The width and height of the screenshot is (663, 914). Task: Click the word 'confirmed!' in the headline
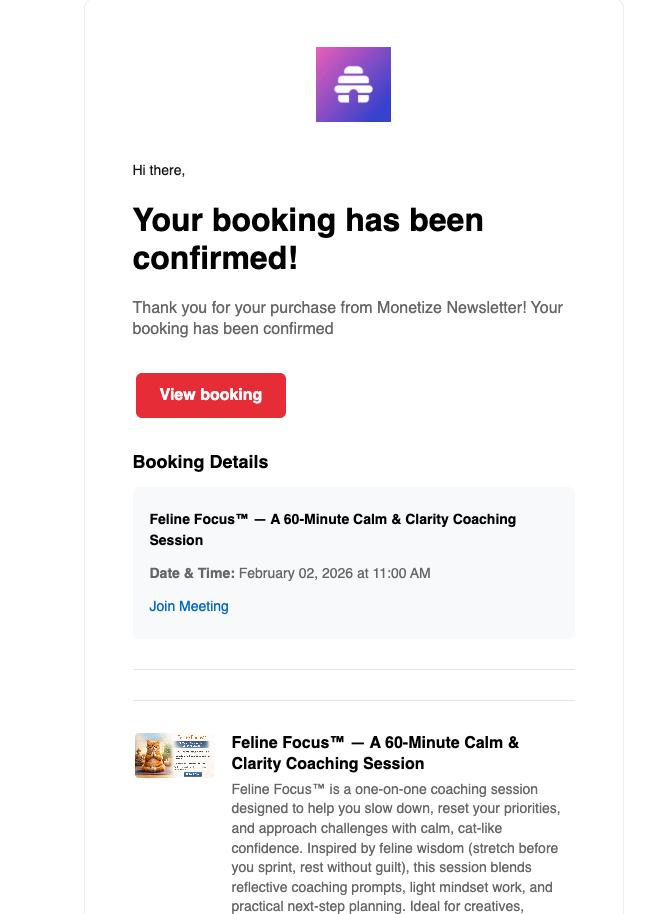tap(215, 258)
